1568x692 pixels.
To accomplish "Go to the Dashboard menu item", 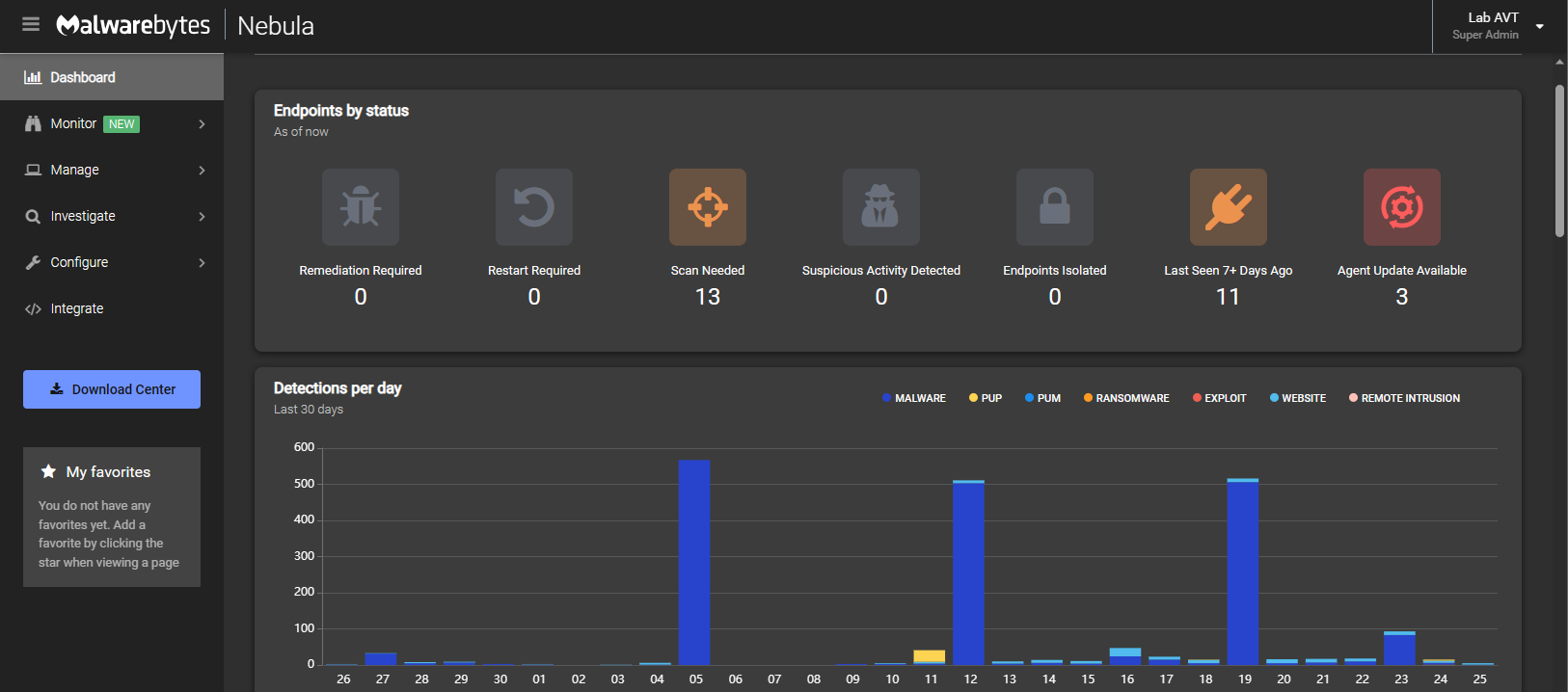I will [83, 77].
